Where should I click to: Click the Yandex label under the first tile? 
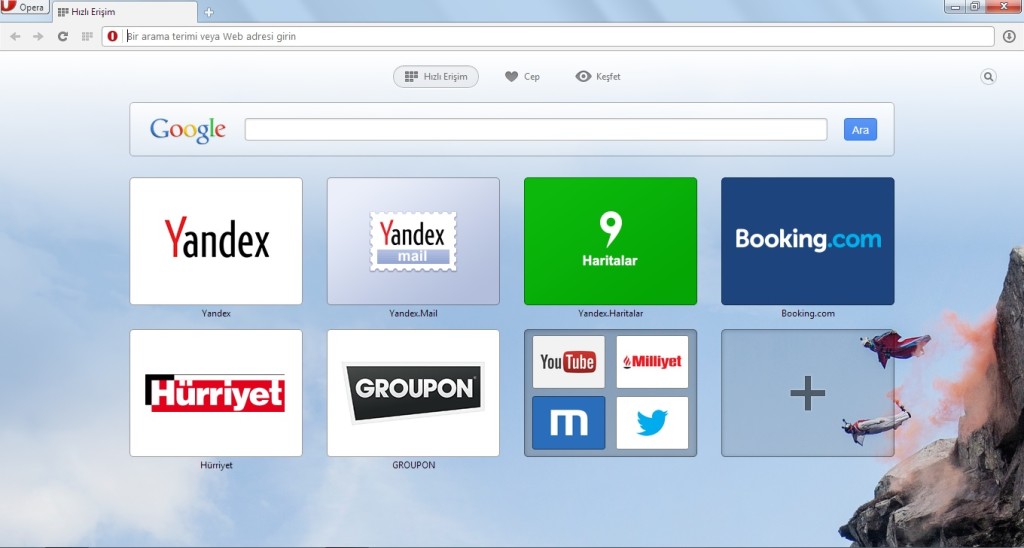pyautogui.click(x=216, y=314)
